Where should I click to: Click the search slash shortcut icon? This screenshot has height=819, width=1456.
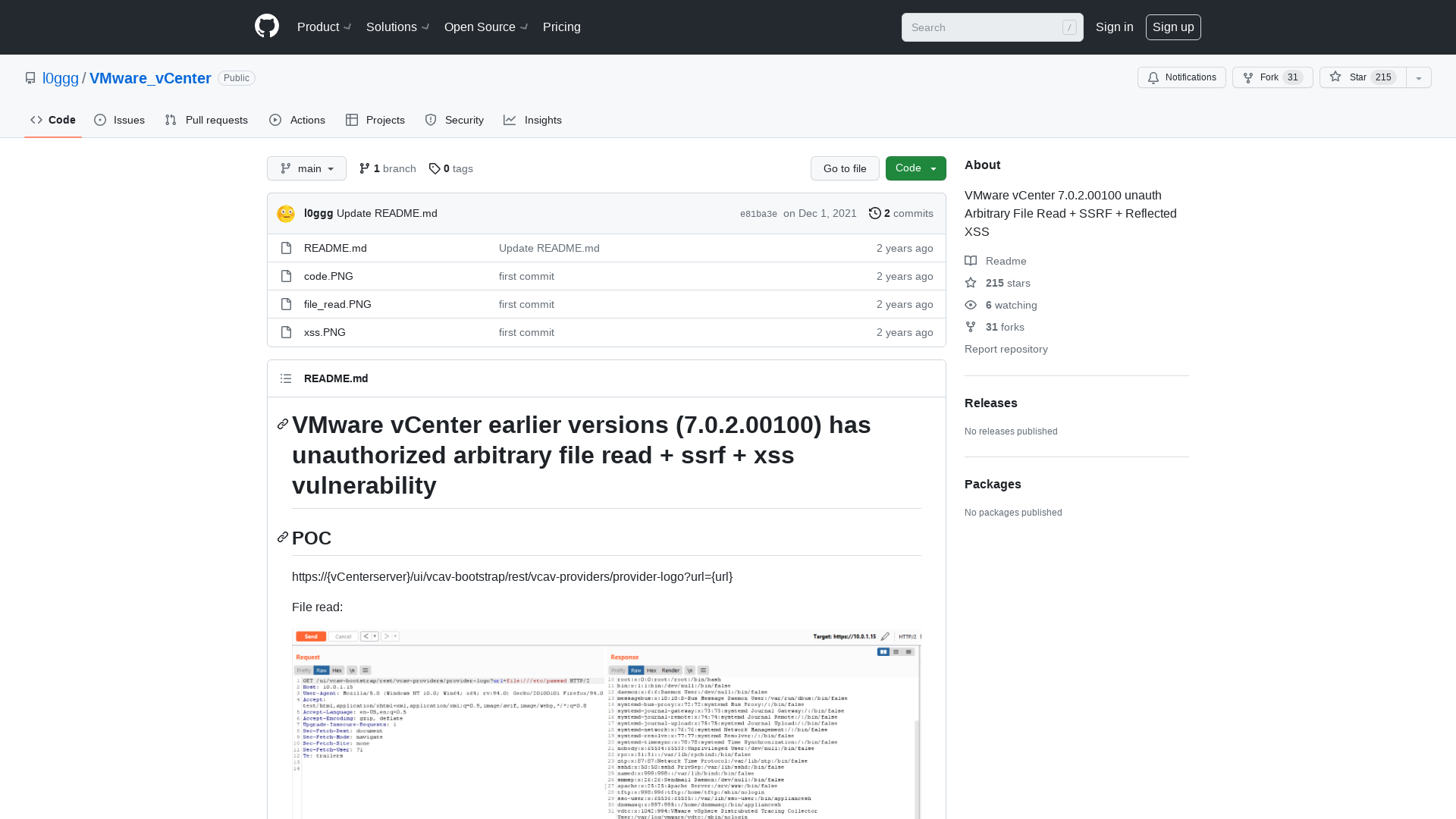point(1069,27)
